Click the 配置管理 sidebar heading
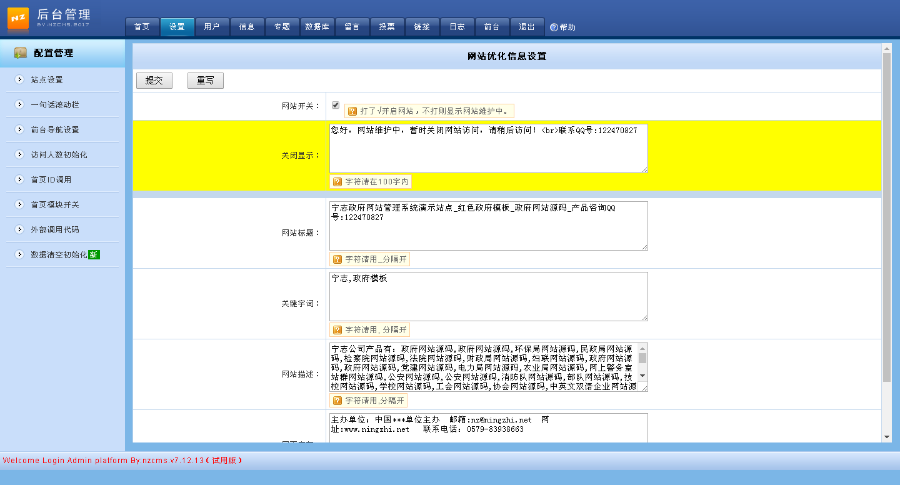This screenshot has width=900, height=485. point(53,53)
